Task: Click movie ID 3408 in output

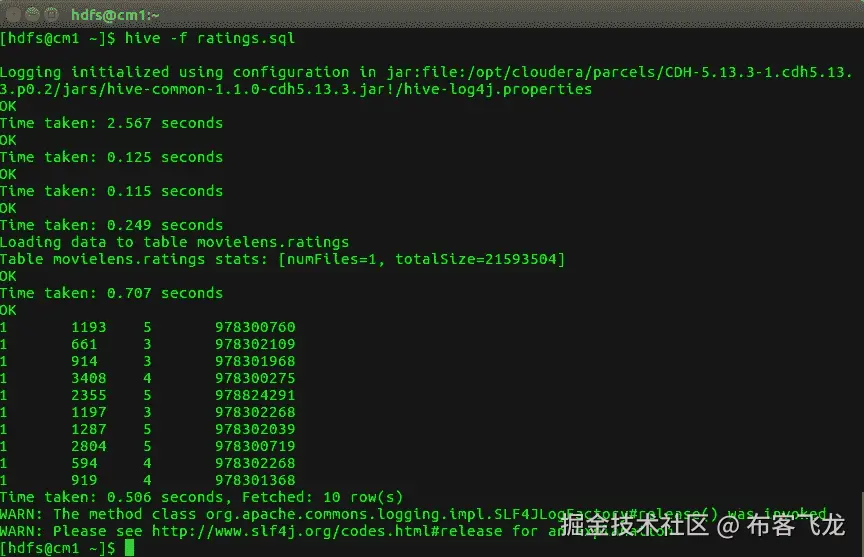Action: point(89,378)
